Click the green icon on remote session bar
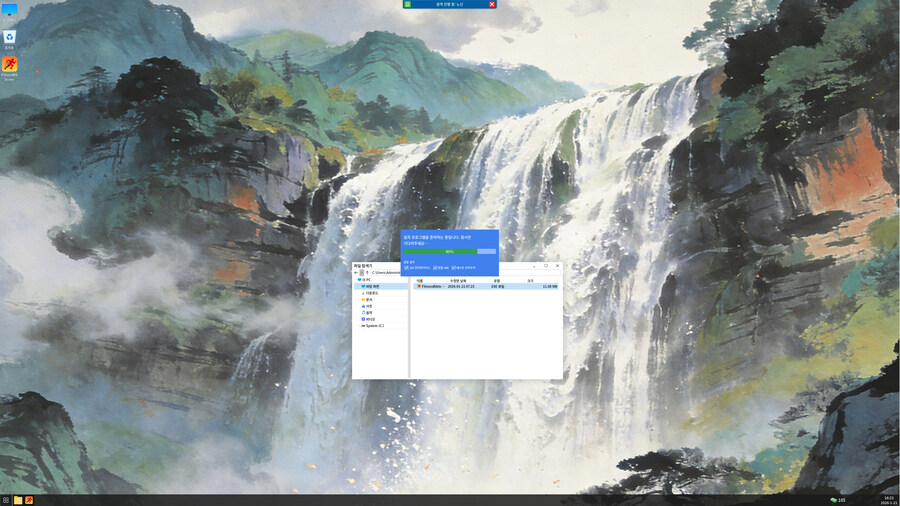Image resolution: width=900 pixels, height=506 pixels. tap(408, 4)
